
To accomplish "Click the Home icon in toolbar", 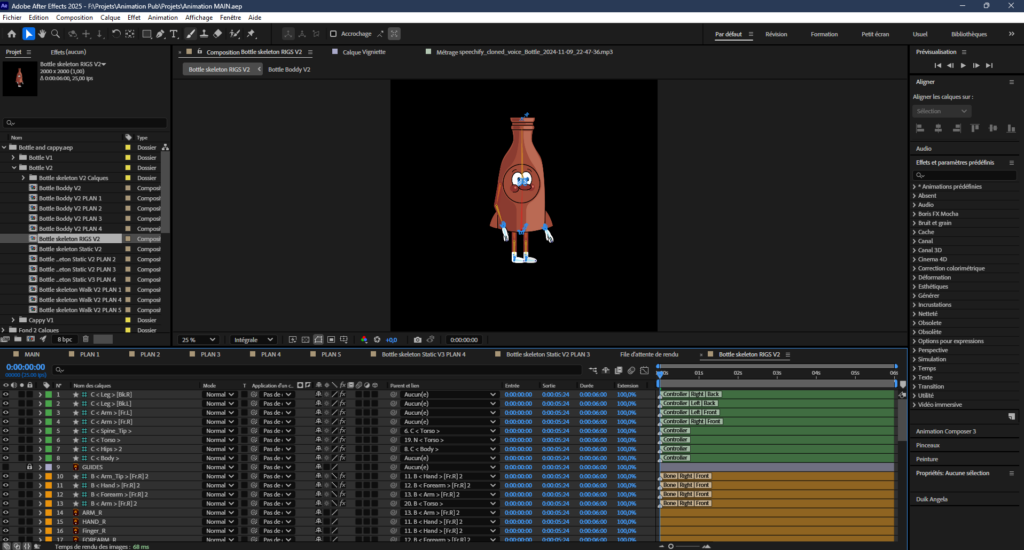I will pyautogui.click(x=11, y=34).
